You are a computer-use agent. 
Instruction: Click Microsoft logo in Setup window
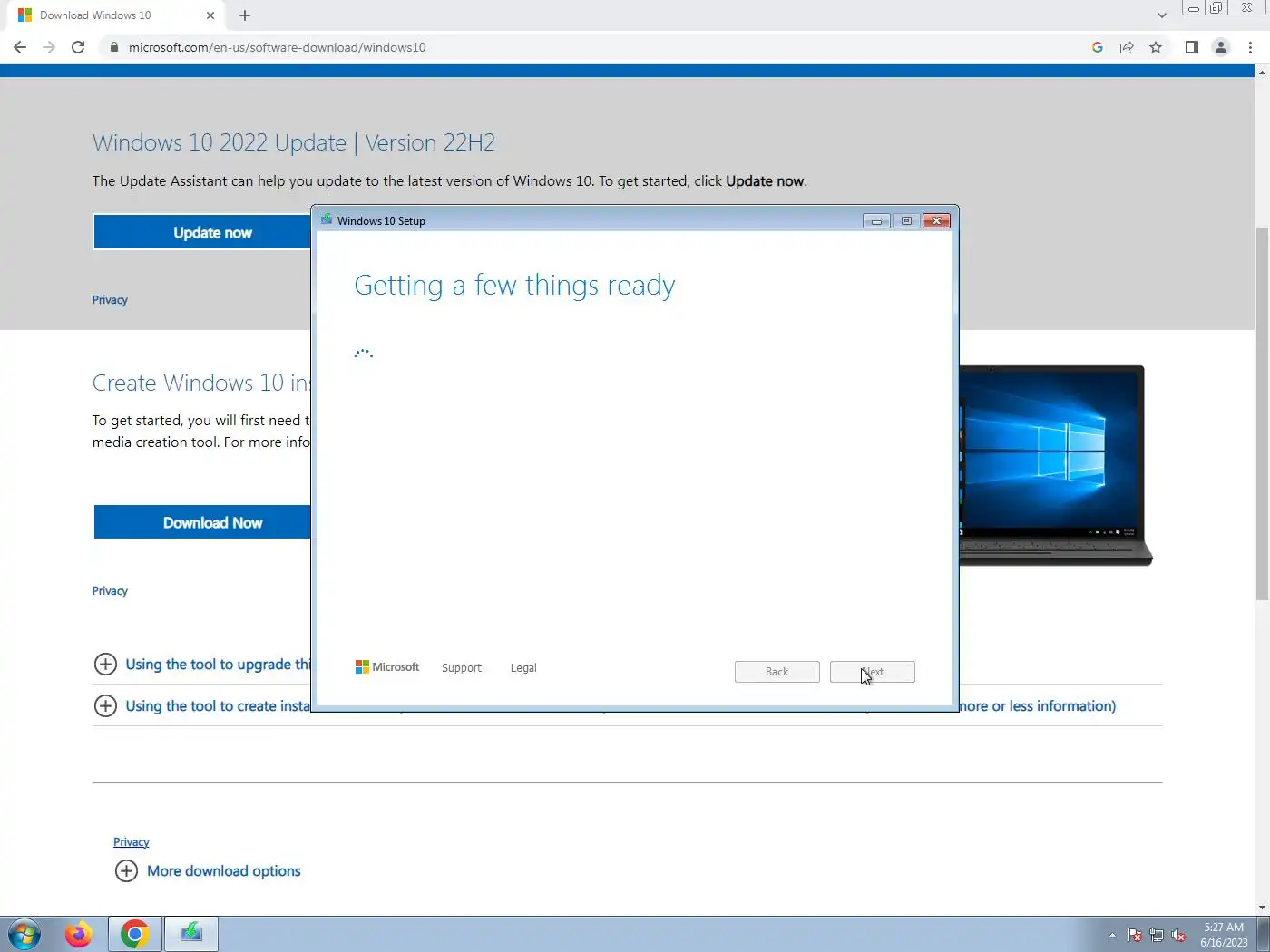[x=387, y=667]
